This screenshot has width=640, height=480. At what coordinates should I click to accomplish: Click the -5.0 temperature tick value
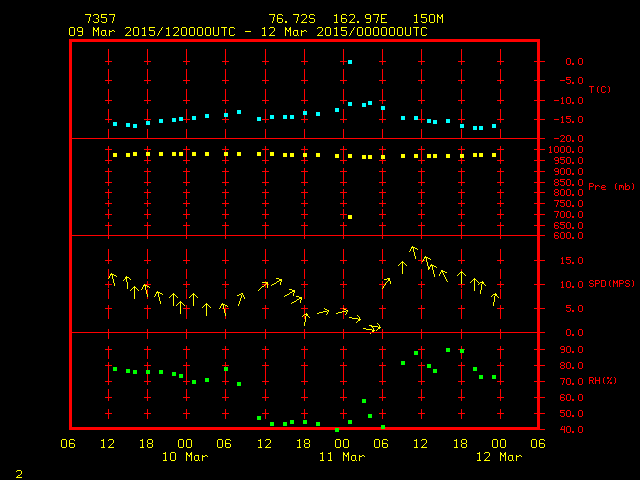pyautogui.click(x=571, y=80)
